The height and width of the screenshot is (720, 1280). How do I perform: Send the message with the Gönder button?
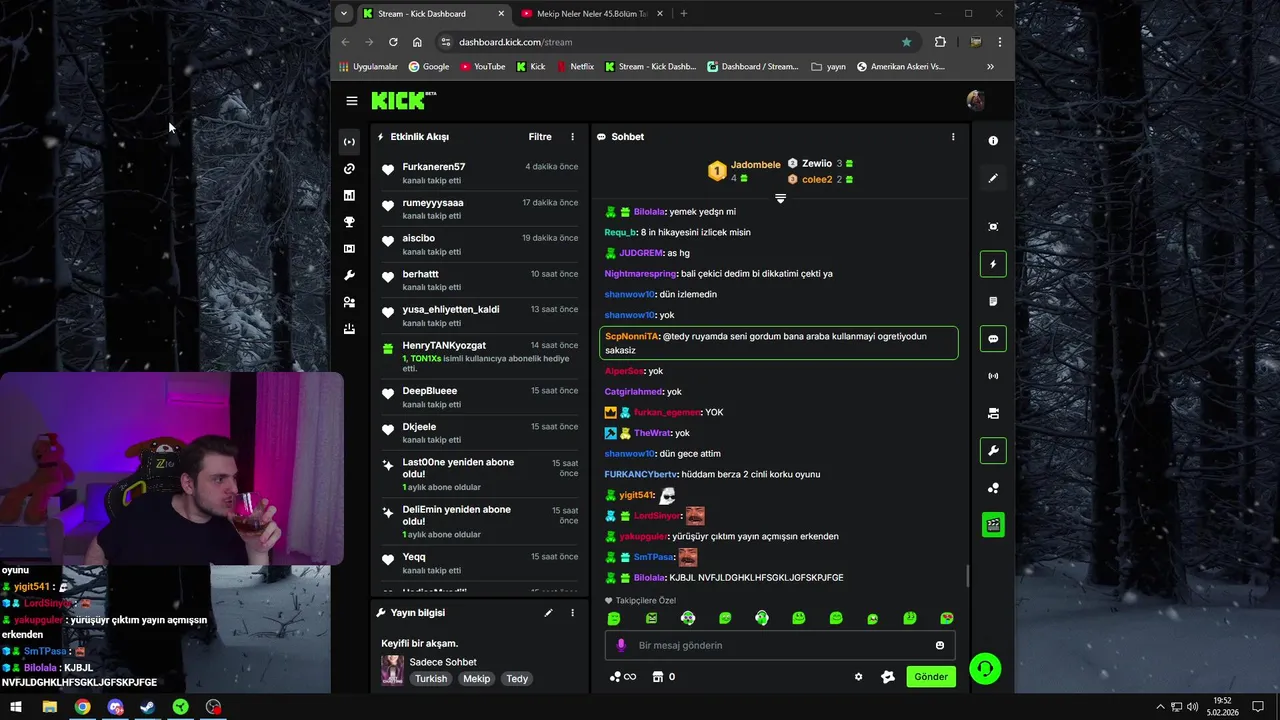(x=930, y=677)
